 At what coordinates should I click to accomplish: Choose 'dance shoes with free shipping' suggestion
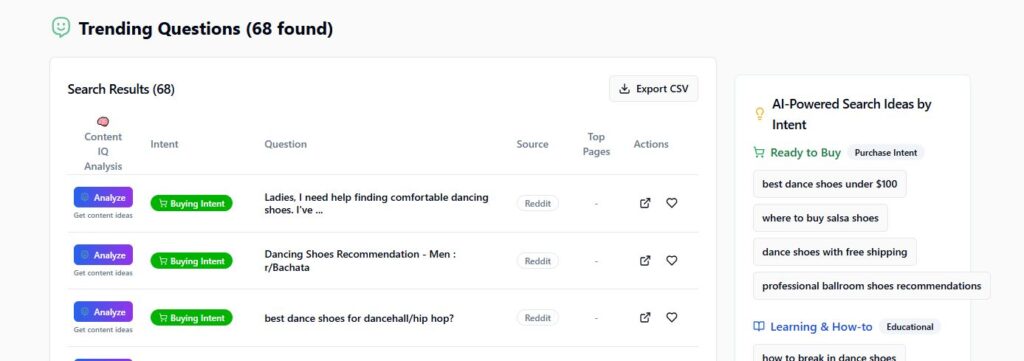click(835, 252)
